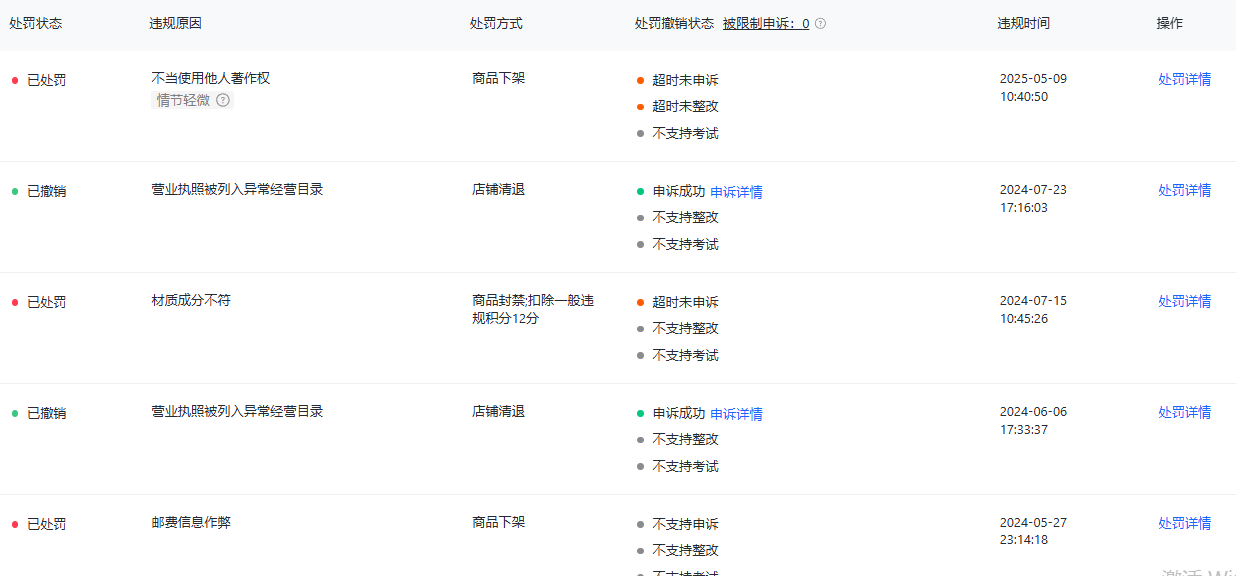Select the 材质成分不符 violation reason
Viewport: 1236px width, 576px height.
pos(191,300)
